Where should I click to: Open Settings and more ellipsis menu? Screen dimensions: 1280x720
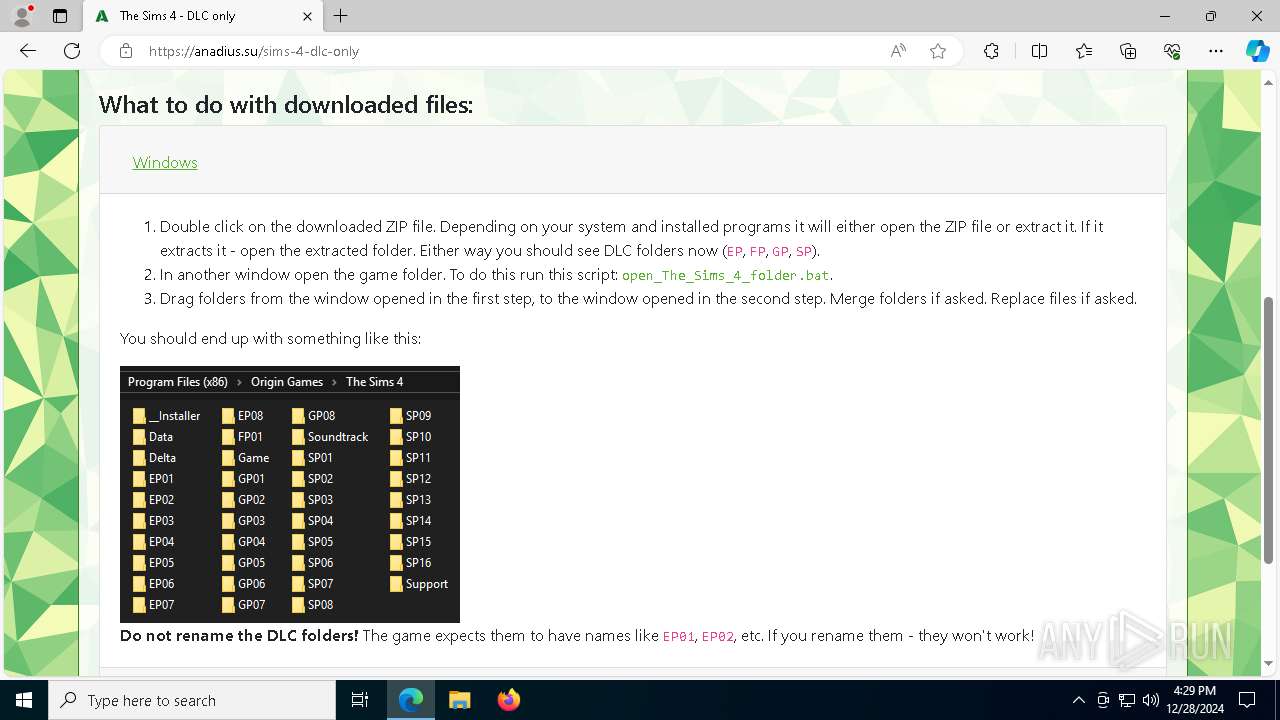[x=1216, y=51]
